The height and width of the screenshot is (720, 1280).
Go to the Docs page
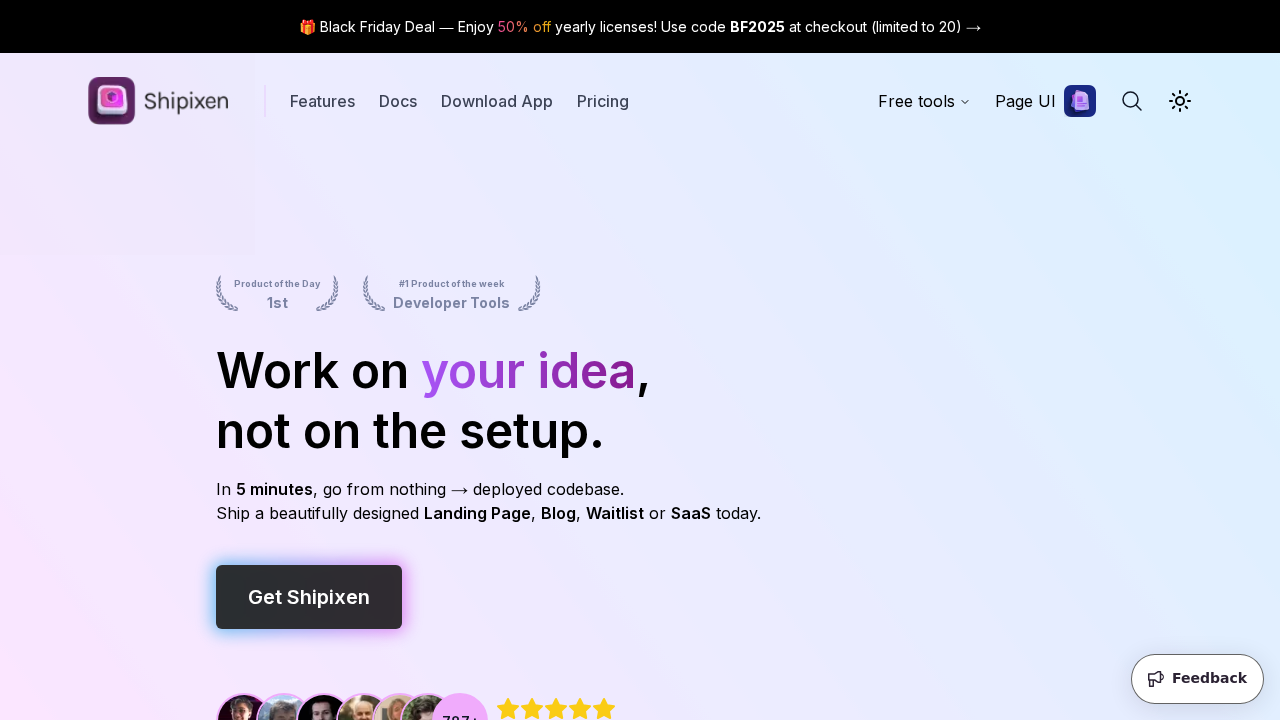tap(398, 101)
